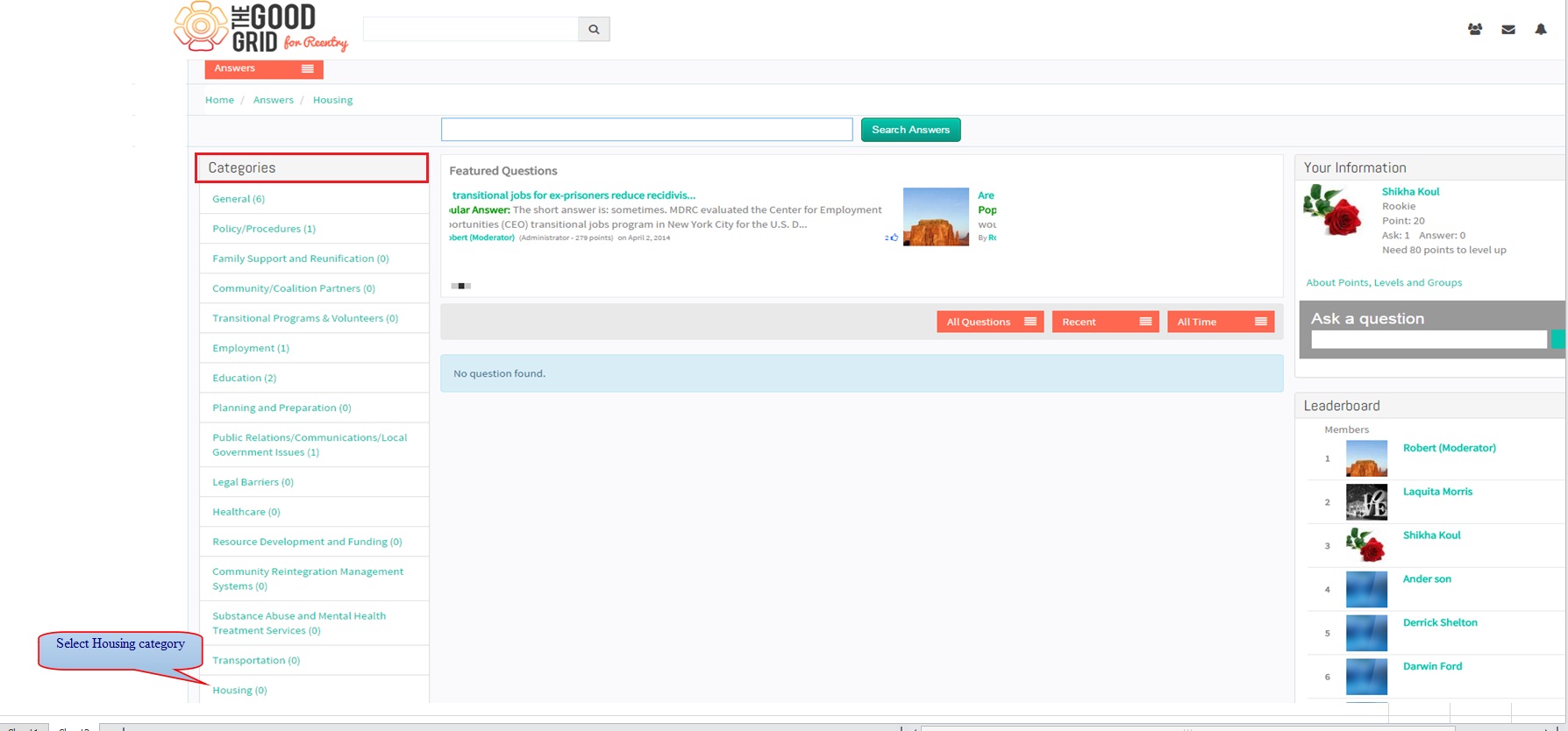The width and height of the screenshot is (1568, 731).
Task: Open the mail envelope icon
Action: [x=1508, y=30]
